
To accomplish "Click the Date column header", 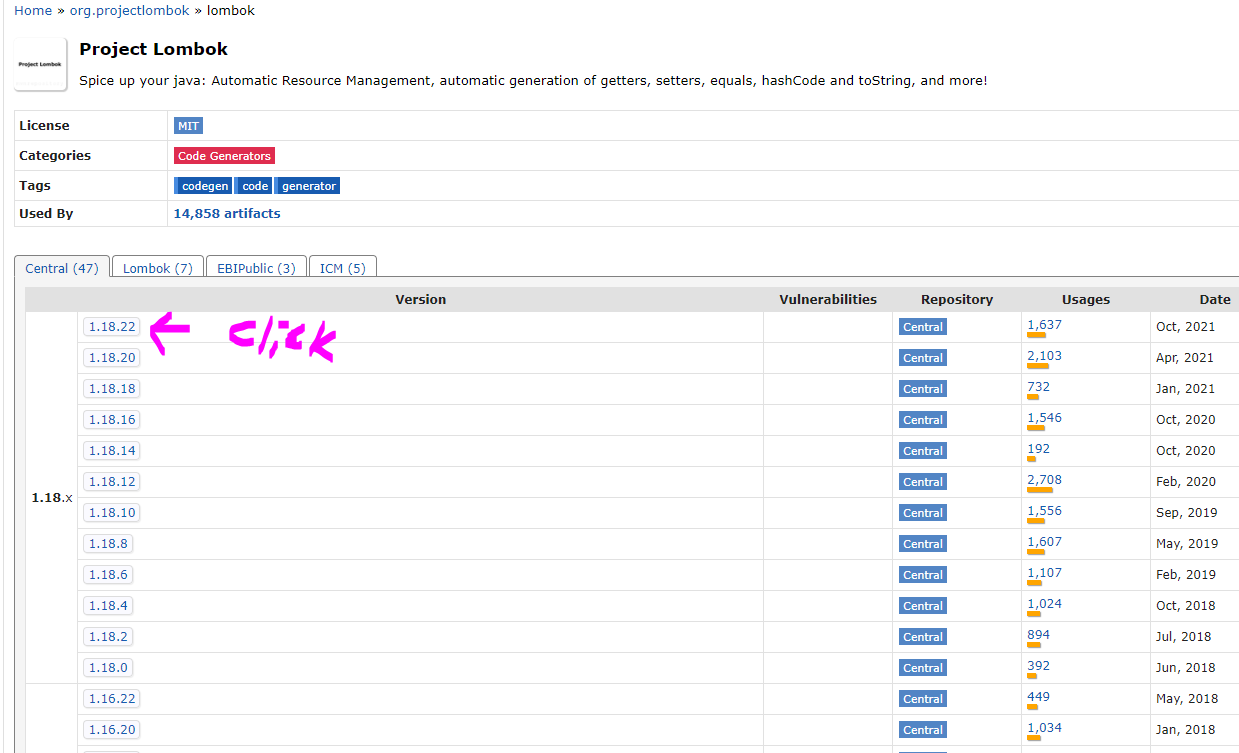I will [1215, 299].
